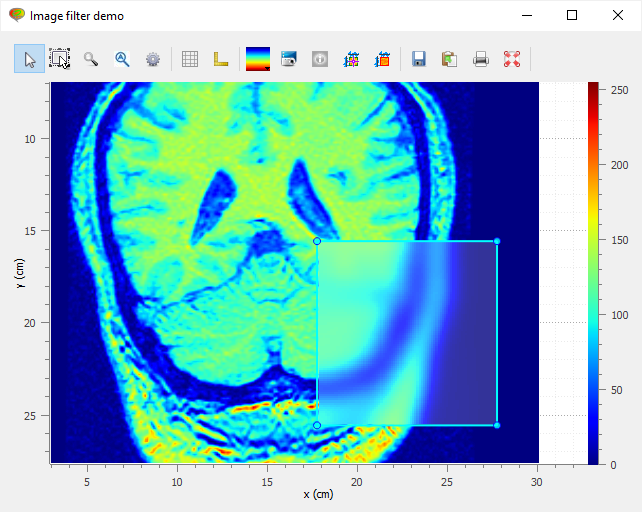Open the red cross help icon

[512, 59]
